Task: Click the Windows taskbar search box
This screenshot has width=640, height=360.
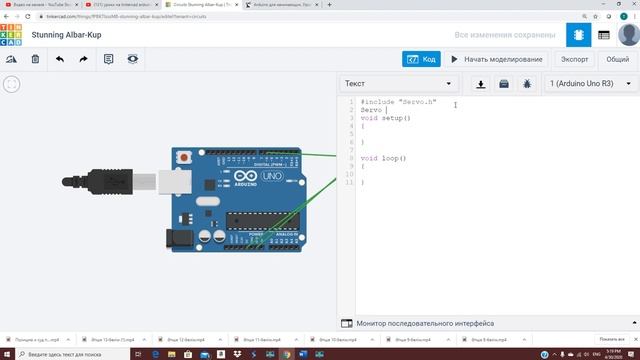Action: point(73,354)
